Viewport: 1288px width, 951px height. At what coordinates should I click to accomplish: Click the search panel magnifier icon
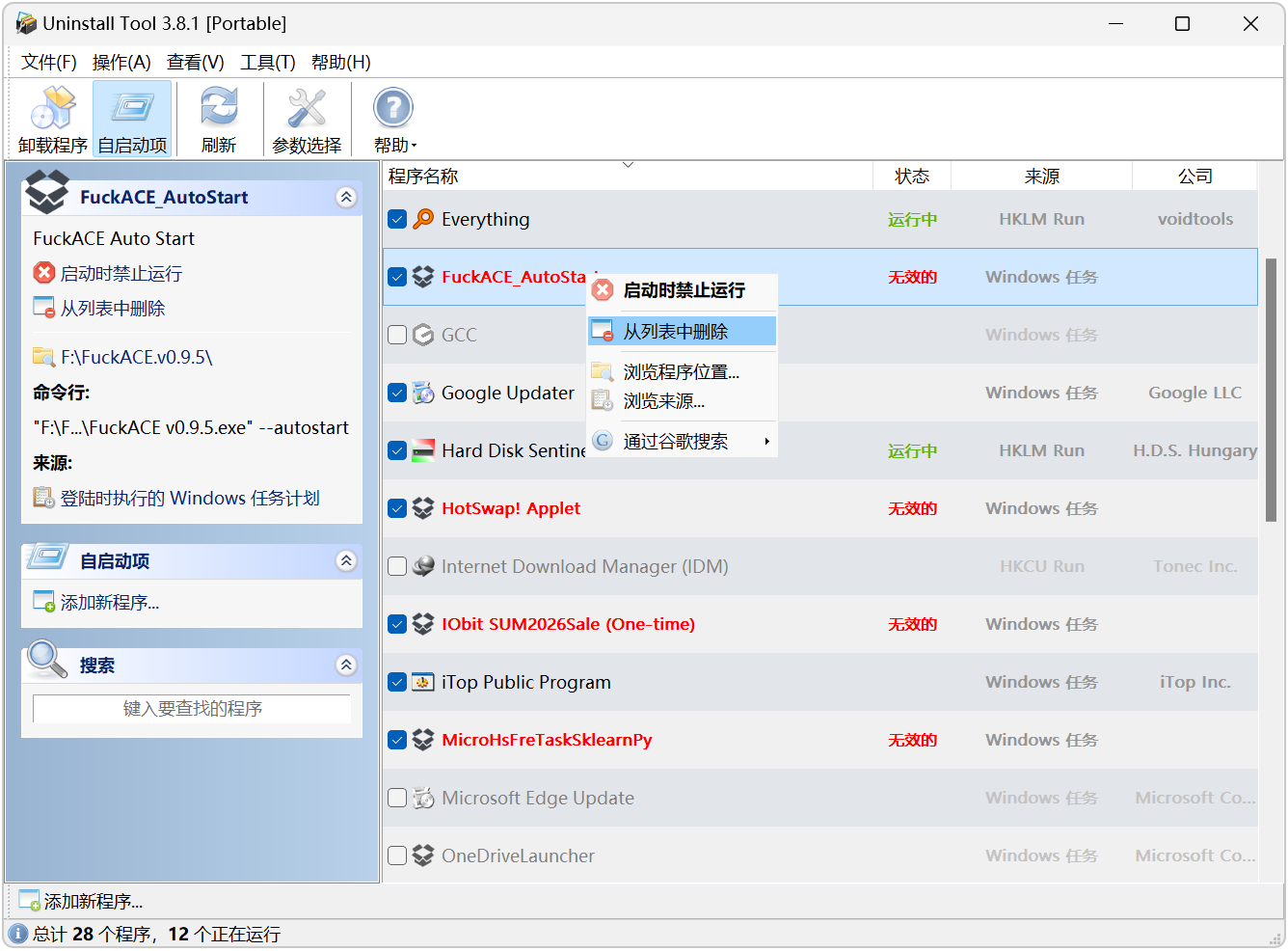[46, 660]
